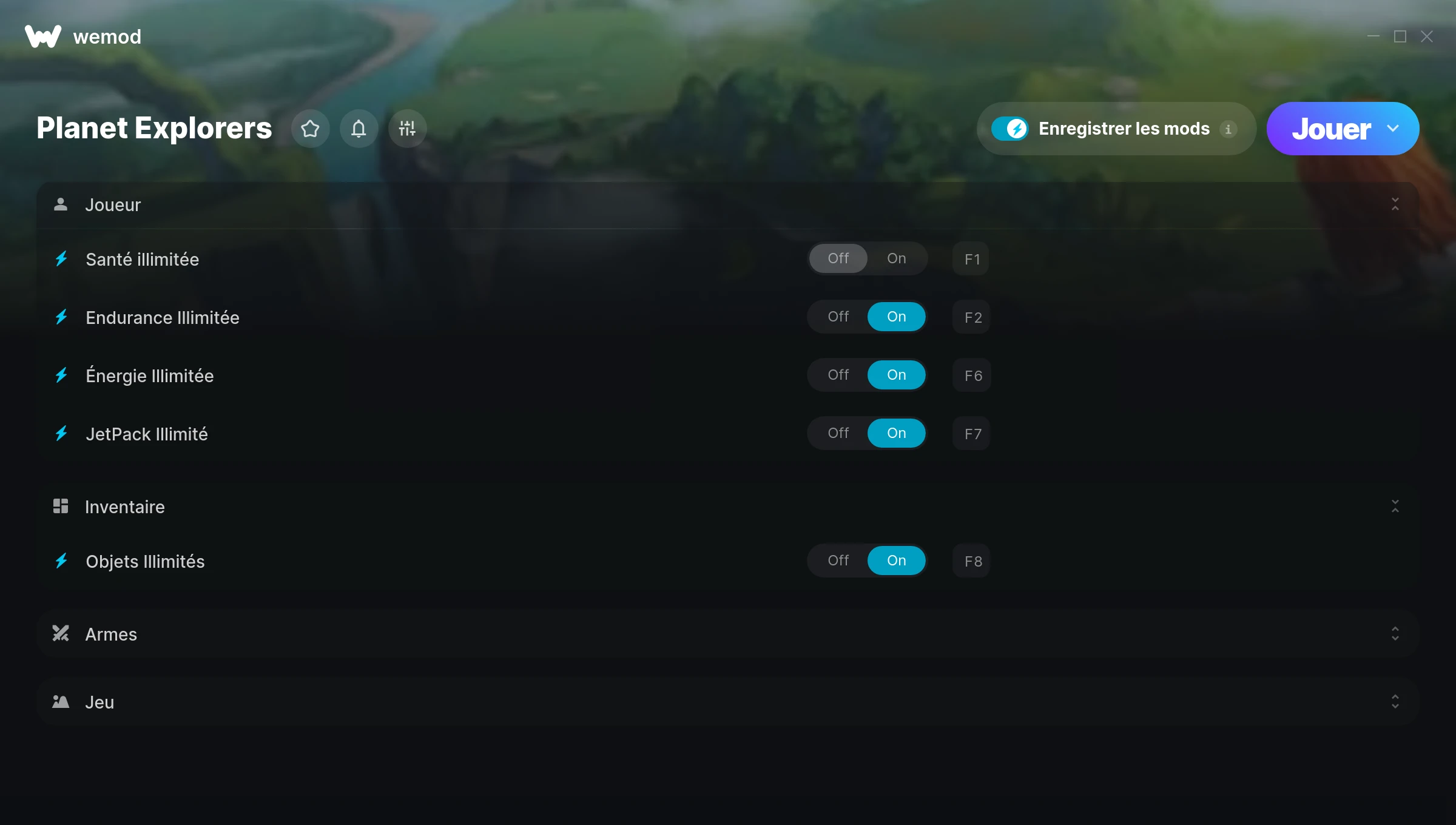Expand the Jeu category

click(1395, 702)
